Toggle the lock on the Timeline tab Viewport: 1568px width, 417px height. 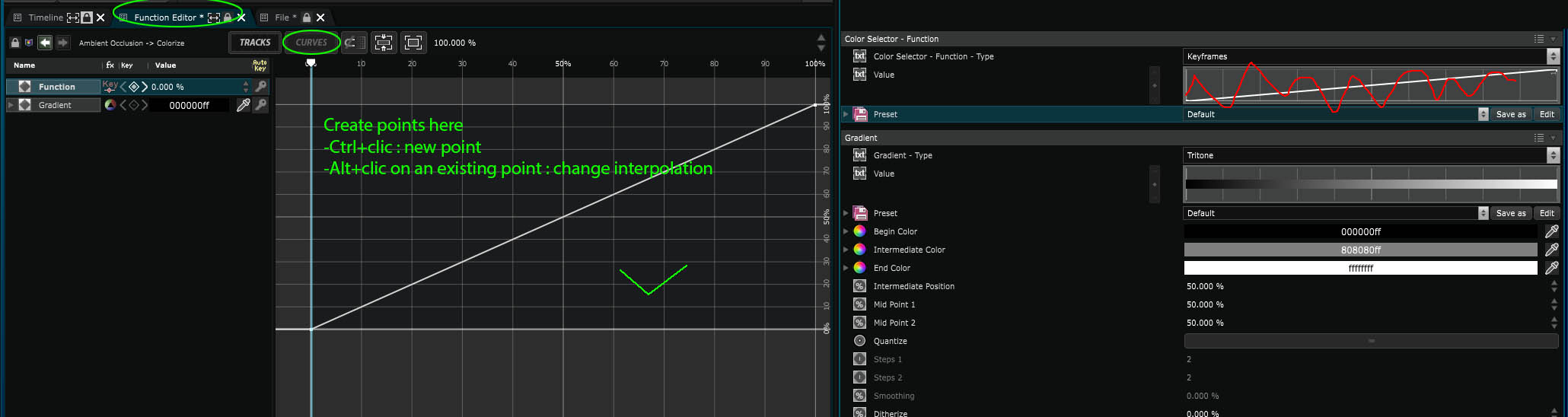(x=87, y=18)
